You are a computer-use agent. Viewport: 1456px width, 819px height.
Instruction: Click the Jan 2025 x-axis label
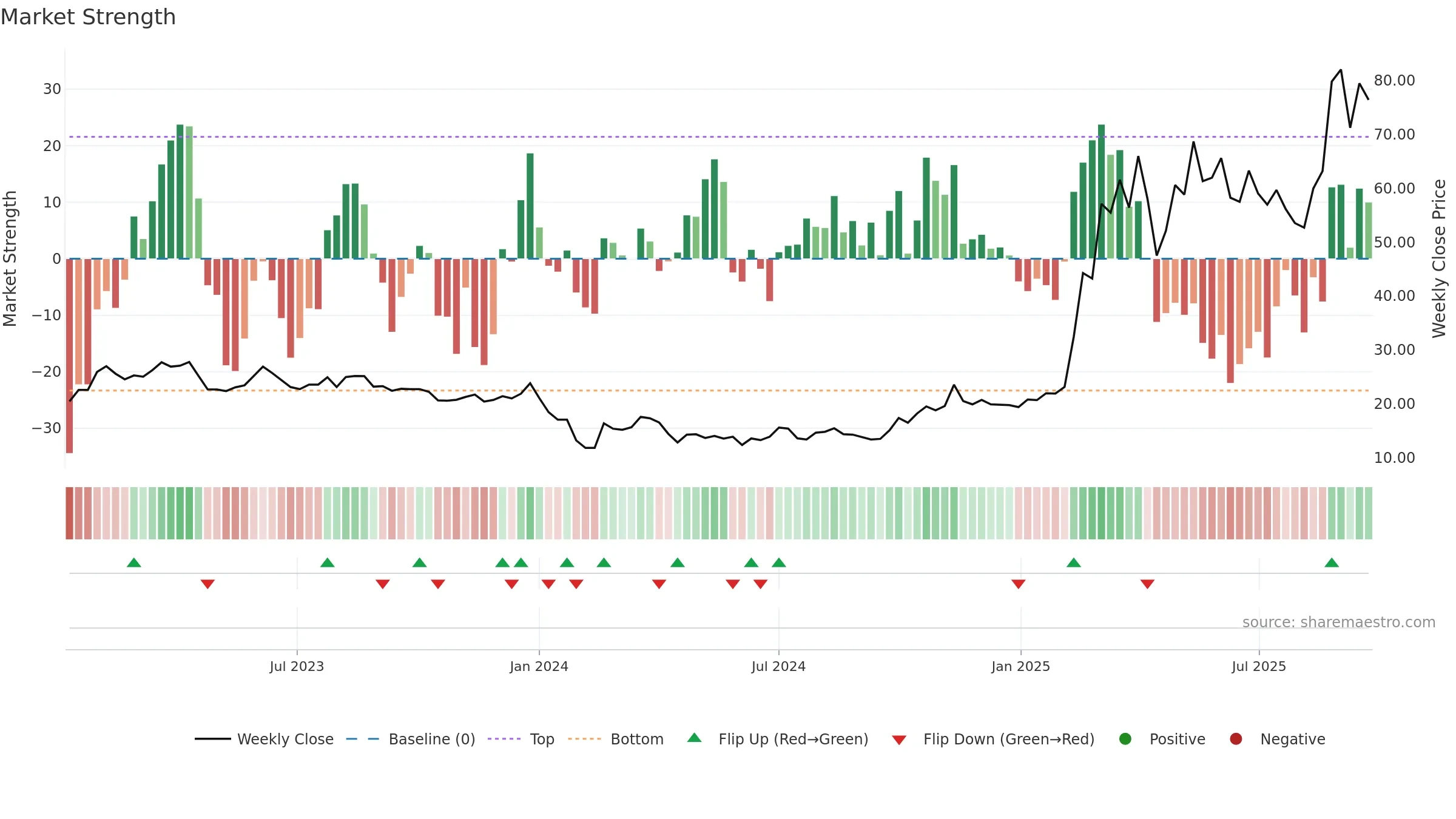point(1020,666)
